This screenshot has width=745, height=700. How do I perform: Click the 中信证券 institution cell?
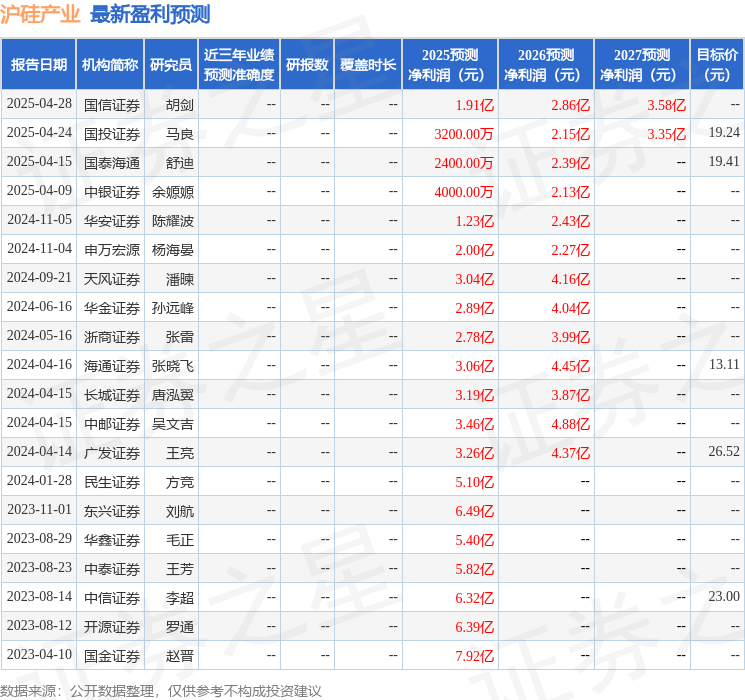(112, 598)
